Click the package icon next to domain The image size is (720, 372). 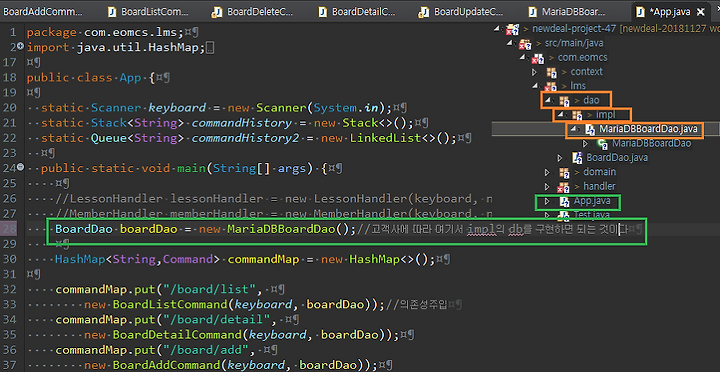click(x=564, y=173)
